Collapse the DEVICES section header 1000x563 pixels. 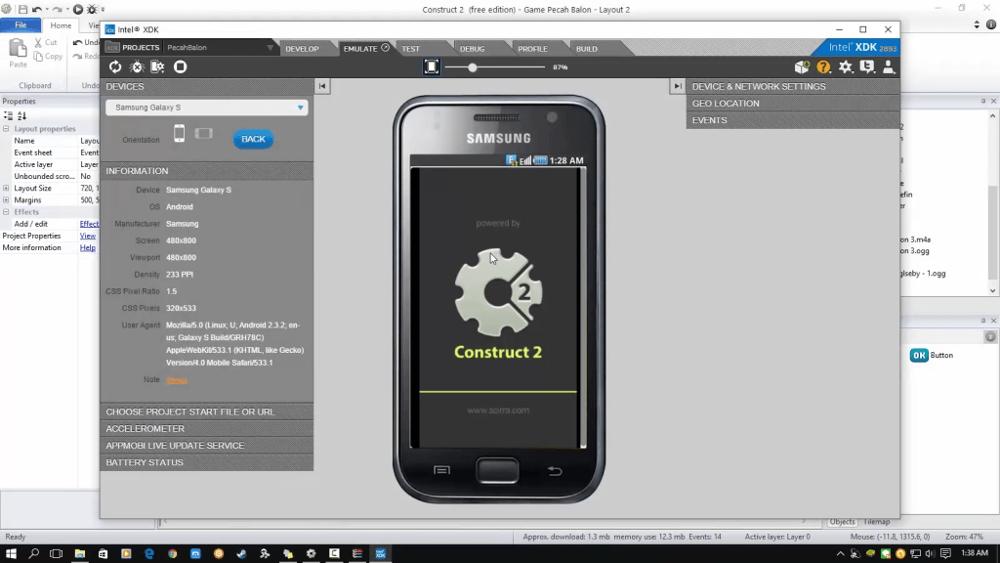(x=207, y=86)
